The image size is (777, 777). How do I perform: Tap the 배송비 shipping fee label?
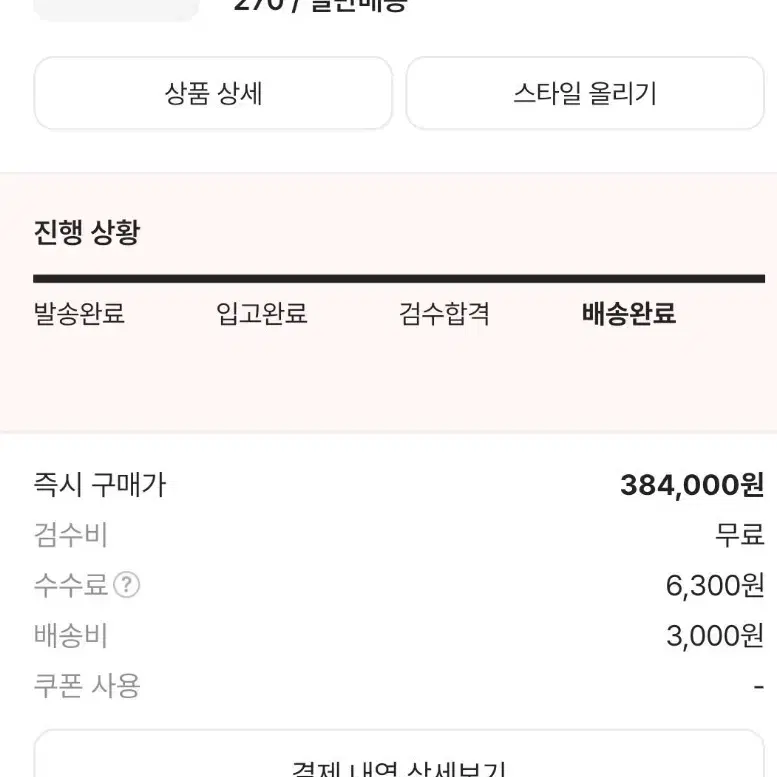70,635
